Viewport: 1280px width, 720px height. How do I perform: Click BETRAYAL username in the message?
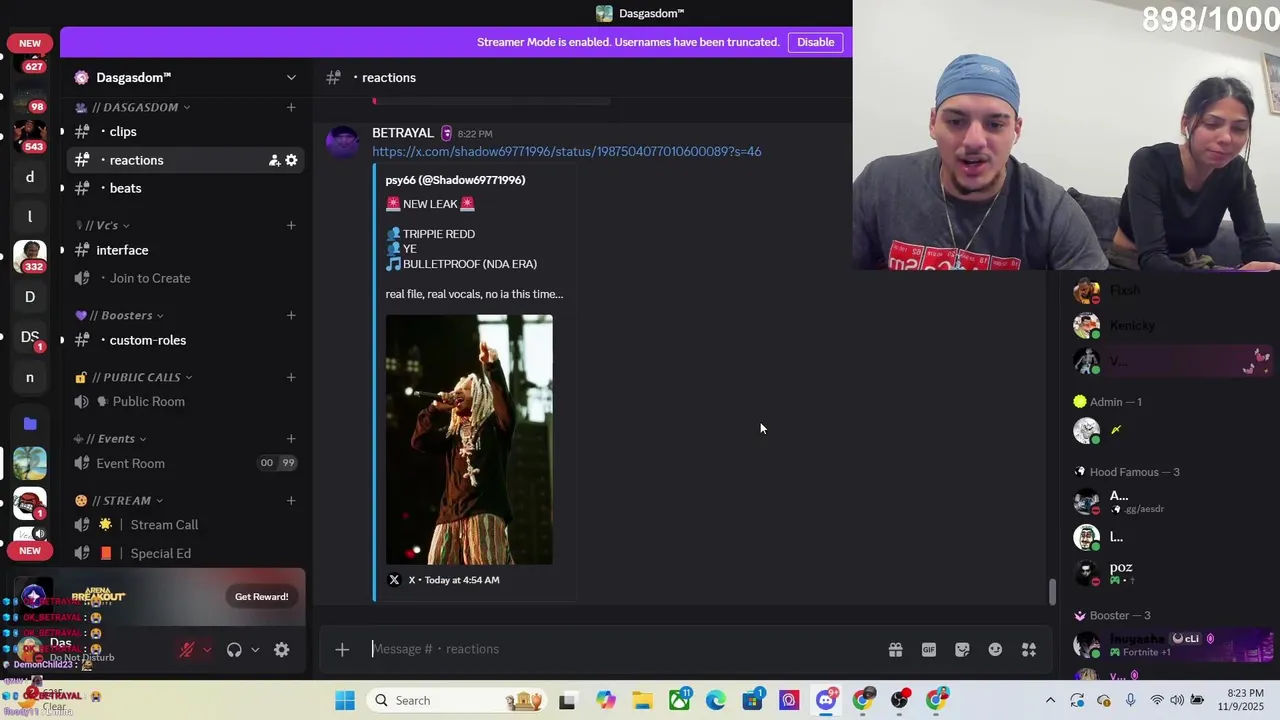pos(403,133)
